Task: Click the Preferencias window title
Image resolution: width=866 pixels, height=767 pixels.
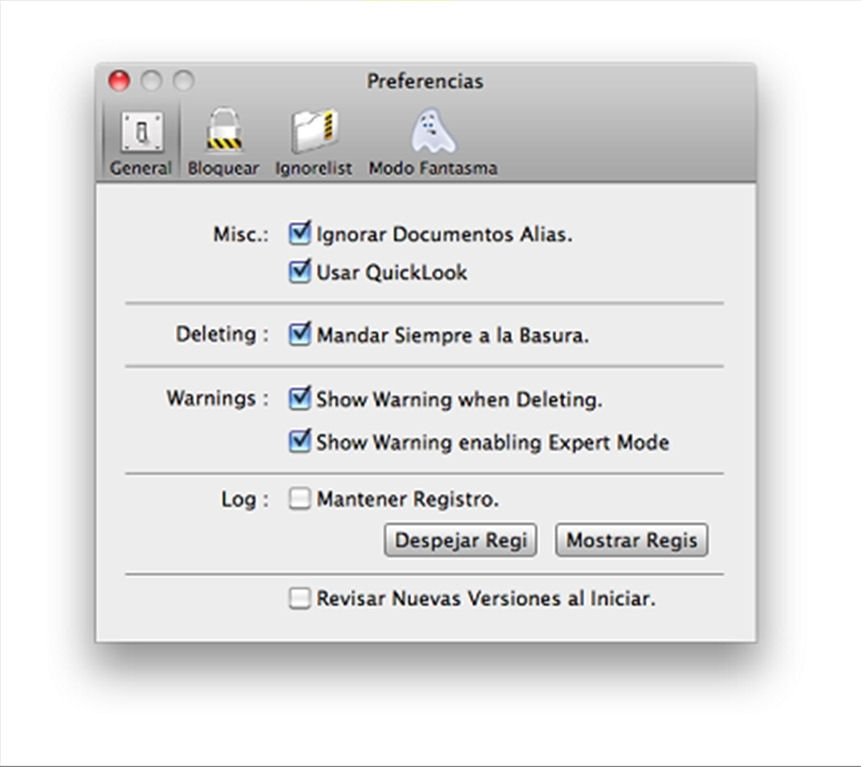Action: click(x=425, y=81)
